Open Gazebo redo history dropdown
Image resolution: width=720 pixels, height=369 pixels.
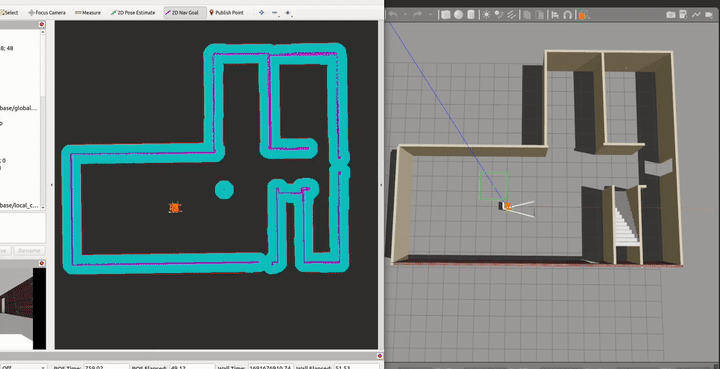click(430, 15)
